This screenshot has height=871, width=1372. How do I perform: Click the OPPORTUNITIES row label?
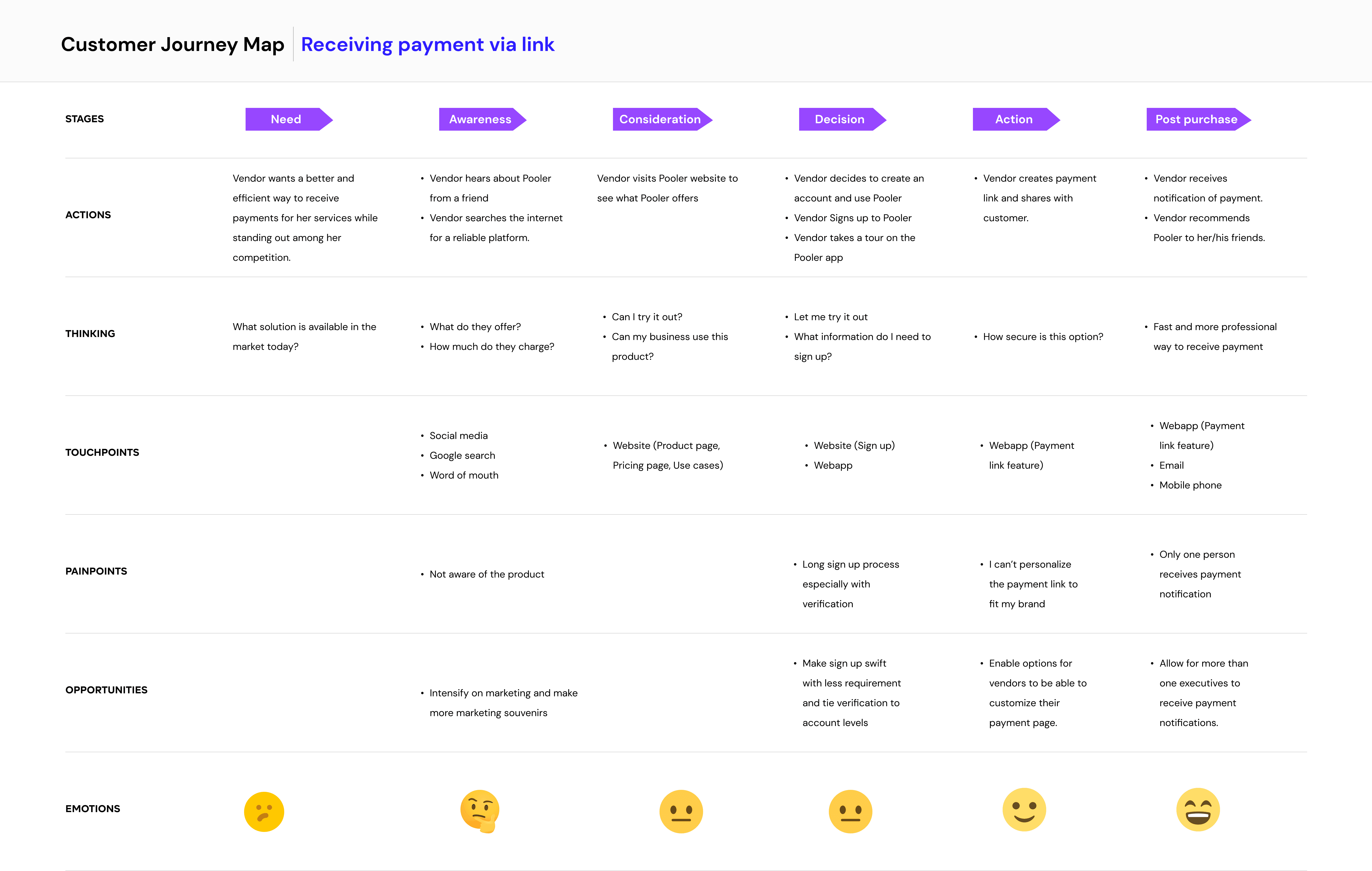pyautogui.click(x=106, y=690)
